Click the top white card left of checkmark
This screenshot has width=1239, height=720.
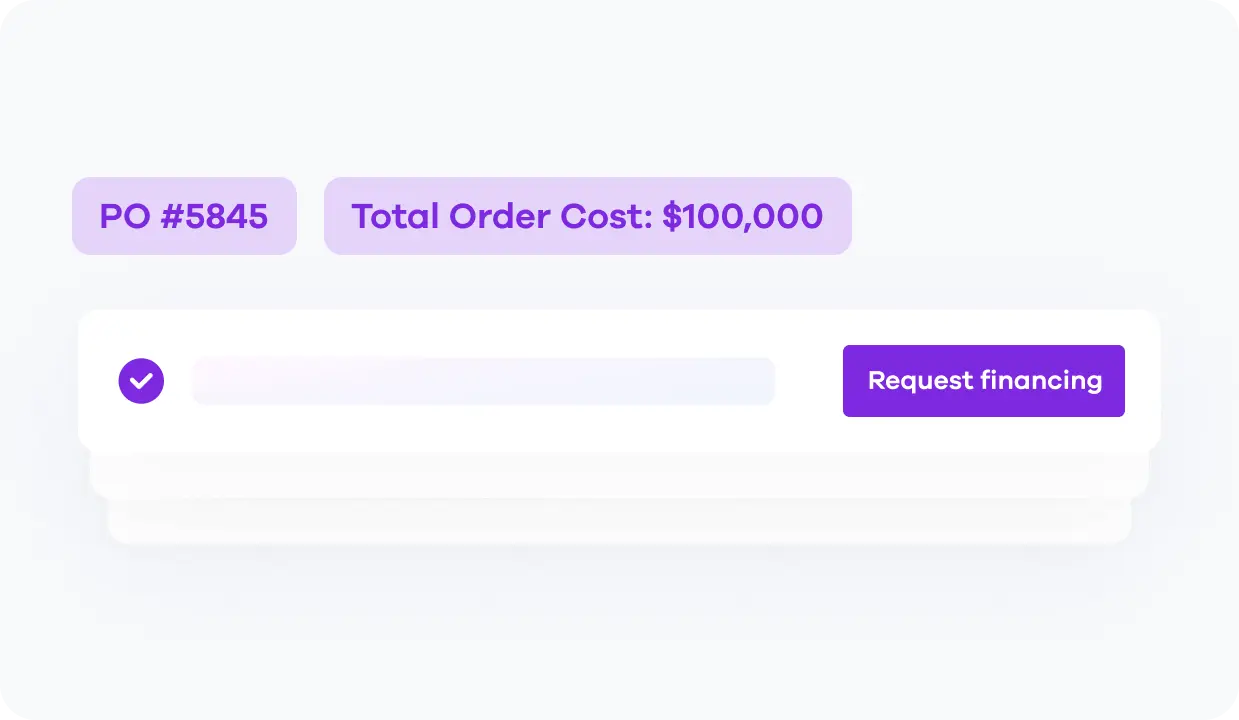(98, 381)
